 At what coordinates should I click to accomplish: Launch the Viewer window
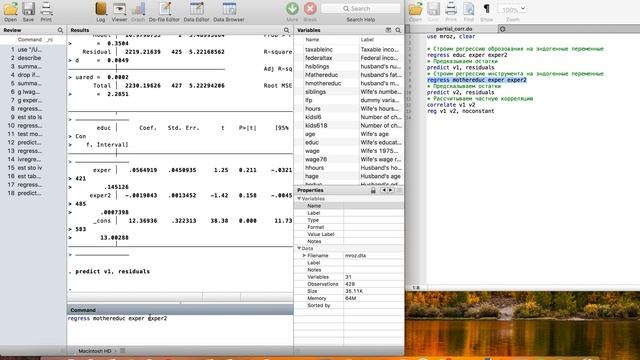119,9
